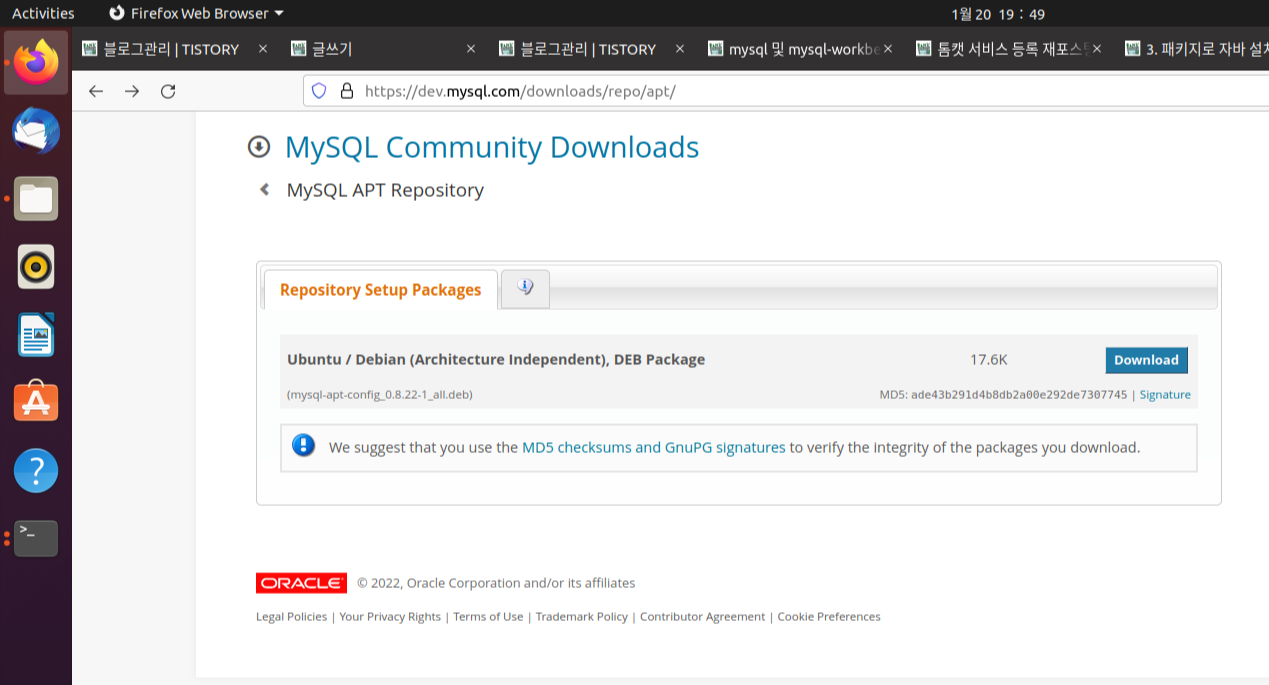Open the Firefox Web Browser app menu
The image size is (1269, 685).
pyautogui.click(x=196, y=13)
